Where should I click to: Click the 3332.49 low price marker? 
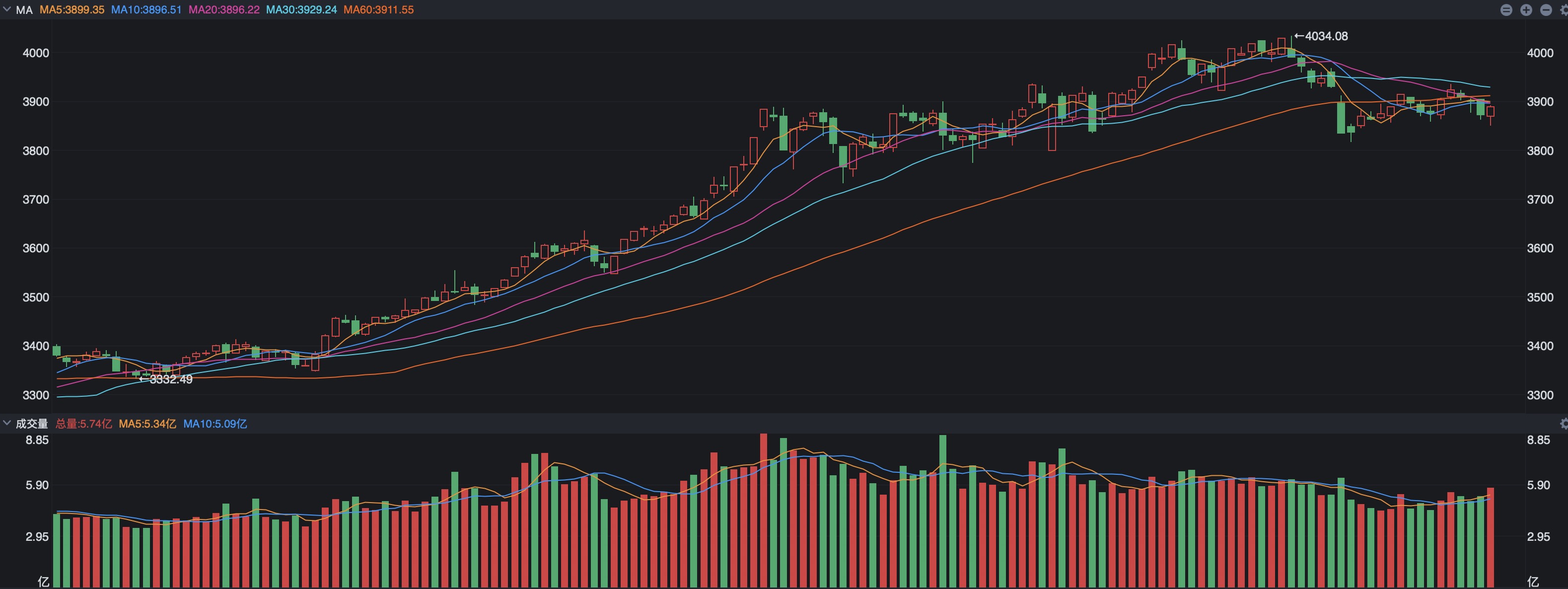coord(166,379)
